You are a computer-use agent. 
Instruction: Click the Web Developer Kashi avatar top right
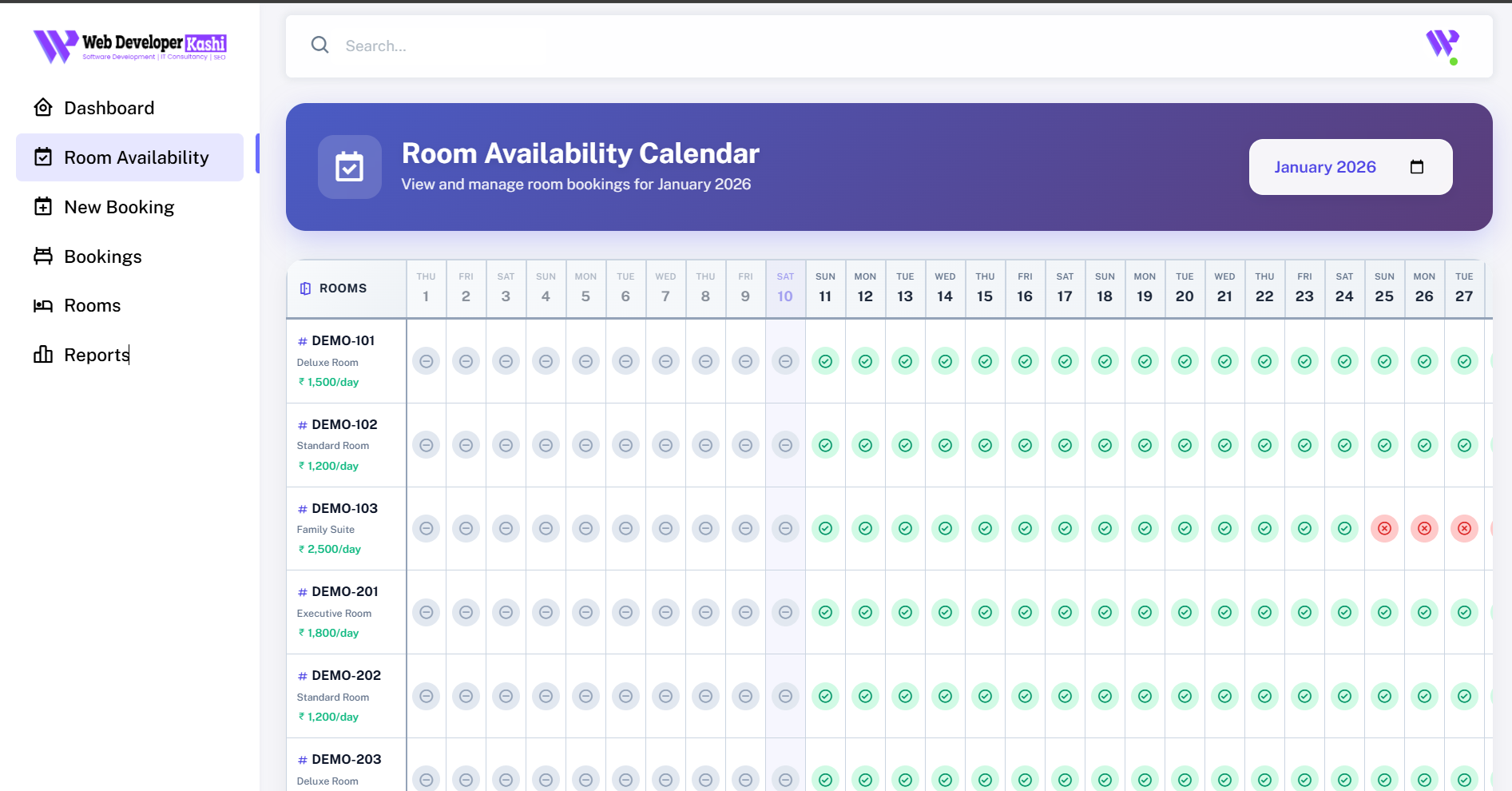pyautogui.click(x=1443, y=46)
